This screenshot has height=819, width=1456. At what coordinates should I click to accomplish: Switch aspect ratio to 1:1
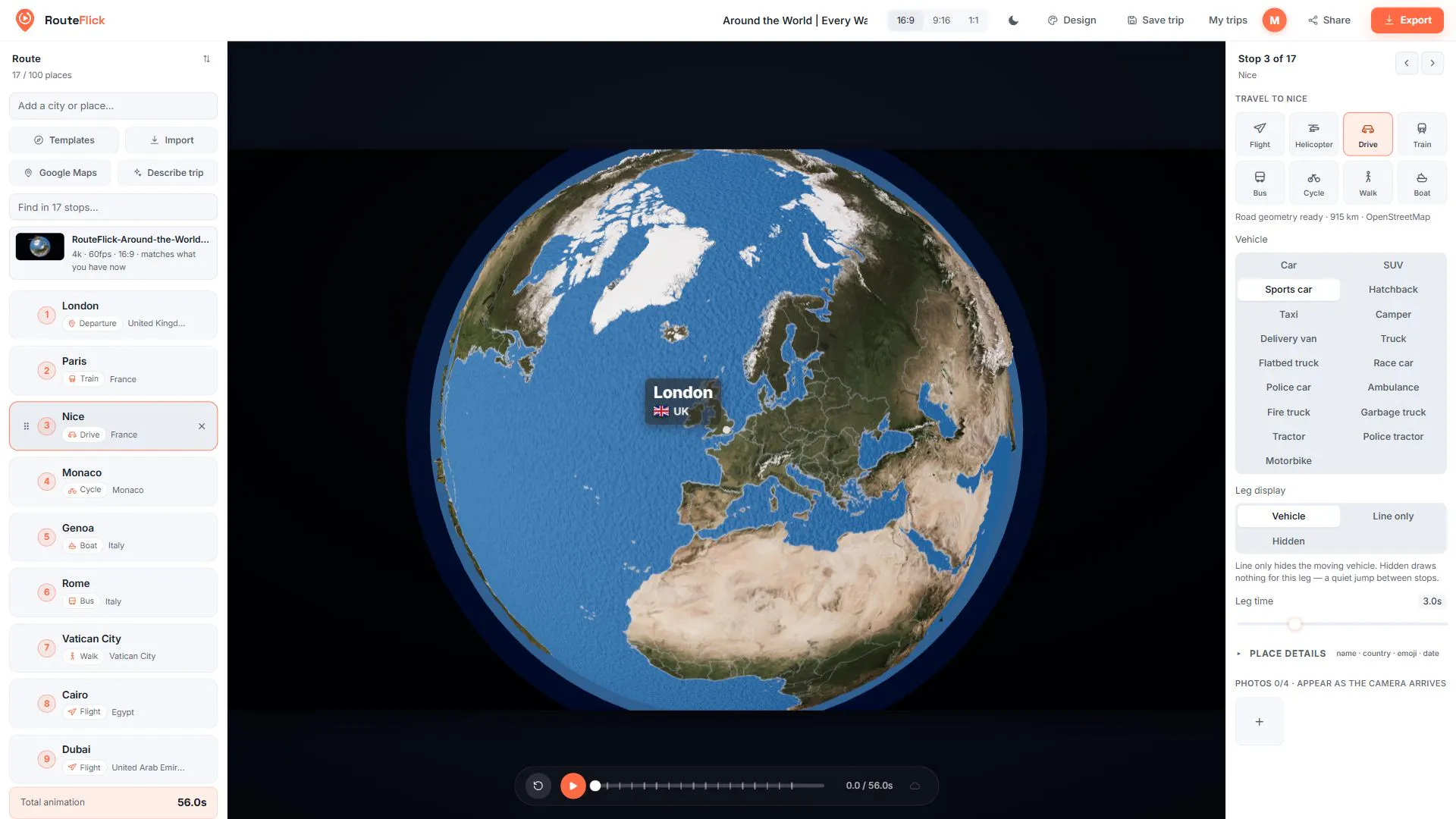[974, 20]
